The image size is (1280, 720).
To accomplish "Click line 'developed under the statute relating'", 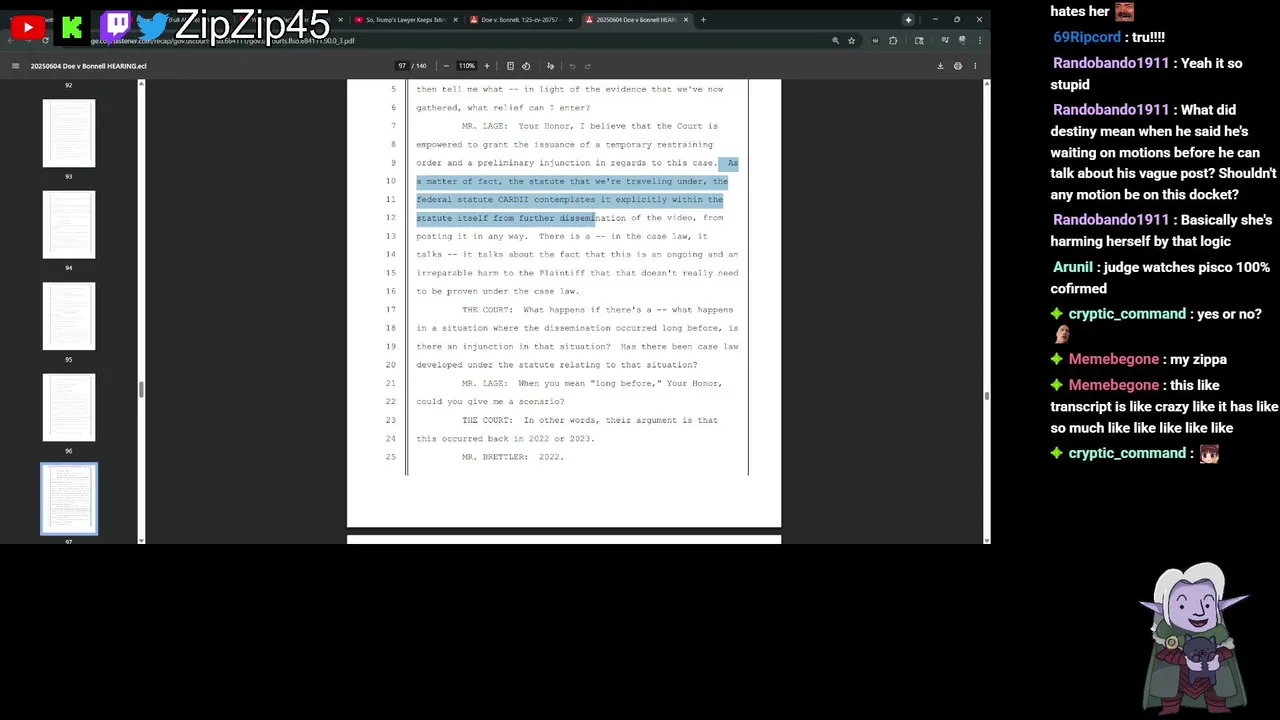I will point(557,365).
